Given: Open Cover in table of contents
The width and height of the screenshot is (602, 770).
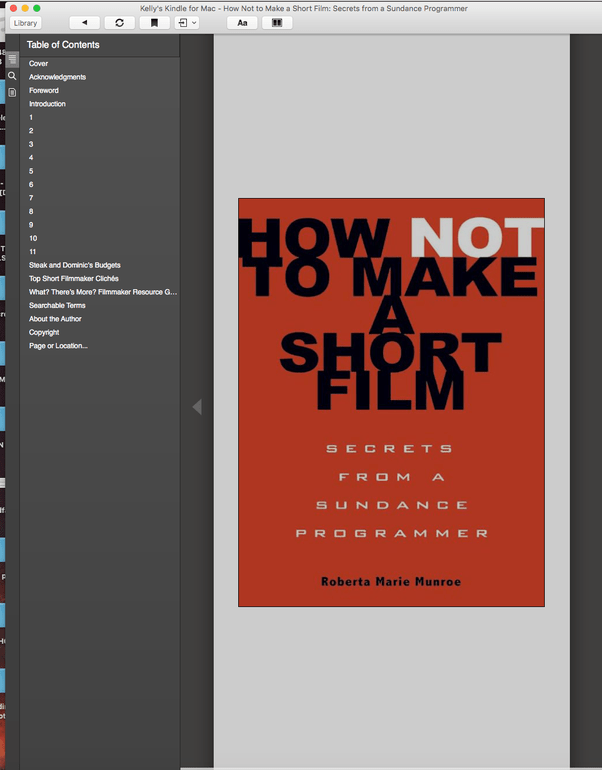Looking at the screenshot, I should tap(38, 63).
